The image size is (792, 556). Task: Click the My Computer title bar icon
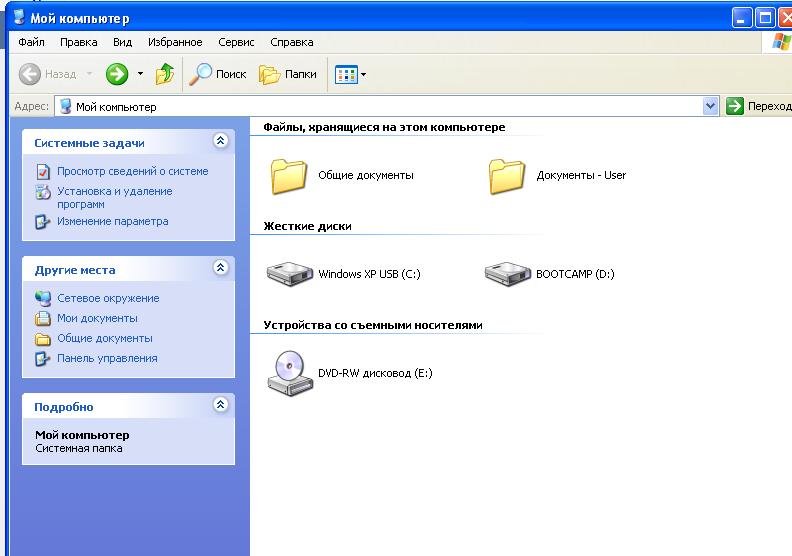19,17
